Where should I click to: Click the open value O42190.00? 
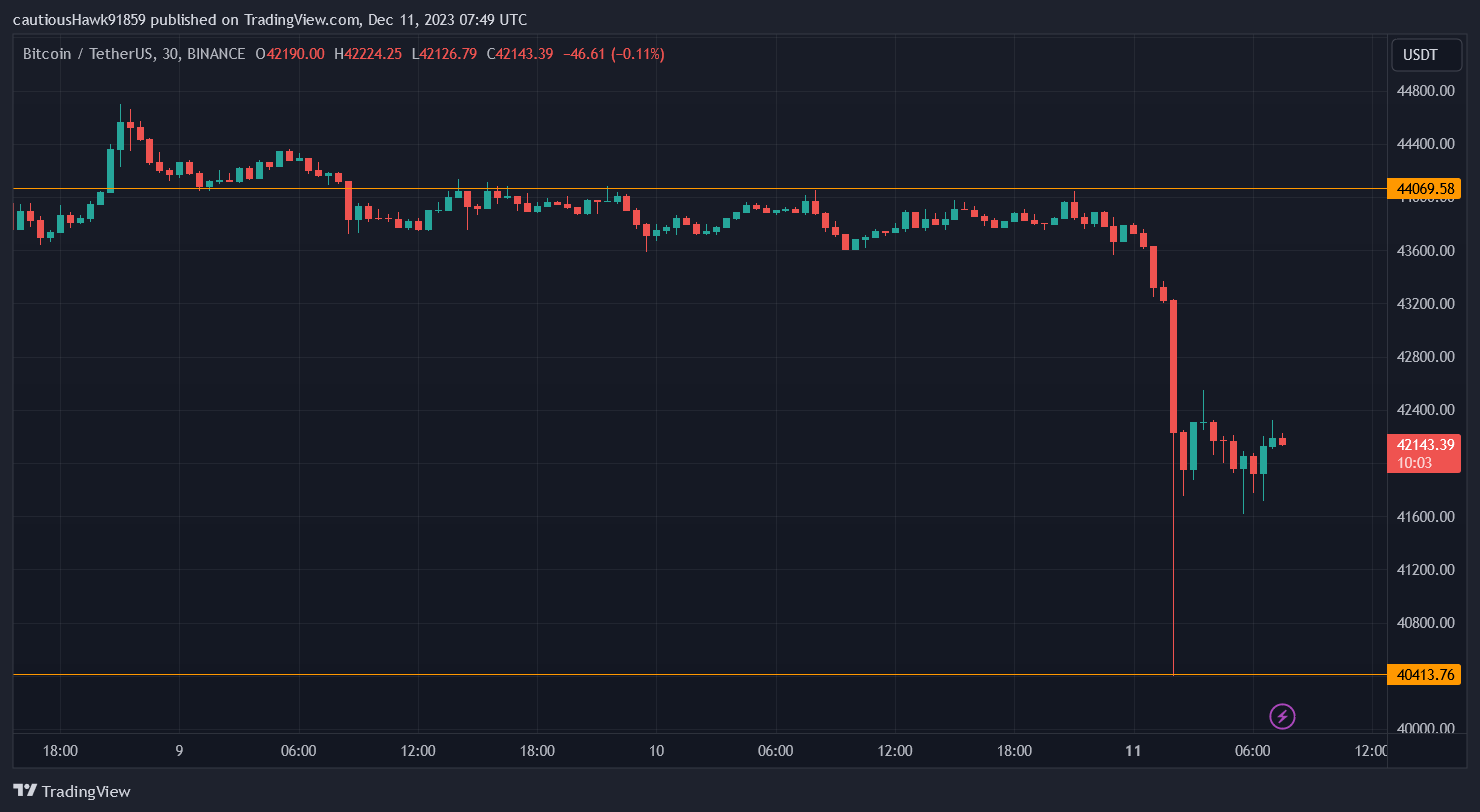(290, 54)
